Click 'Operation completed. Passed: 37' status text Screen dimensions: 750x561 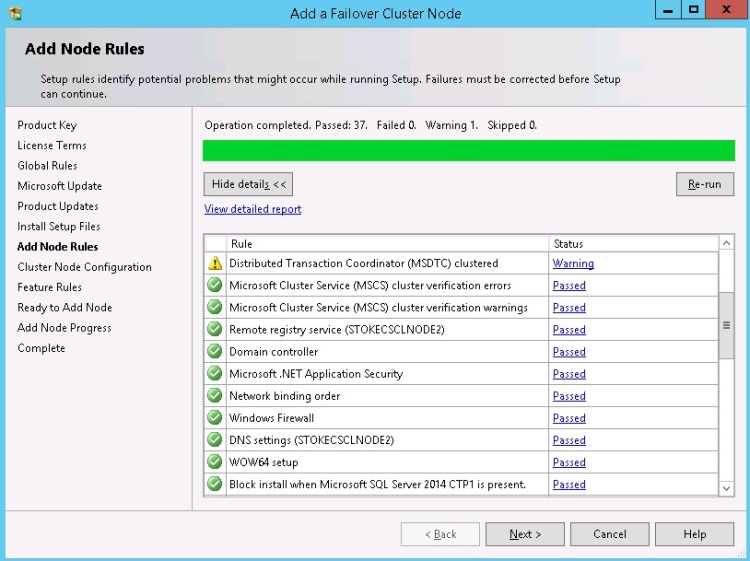point(286,125)
